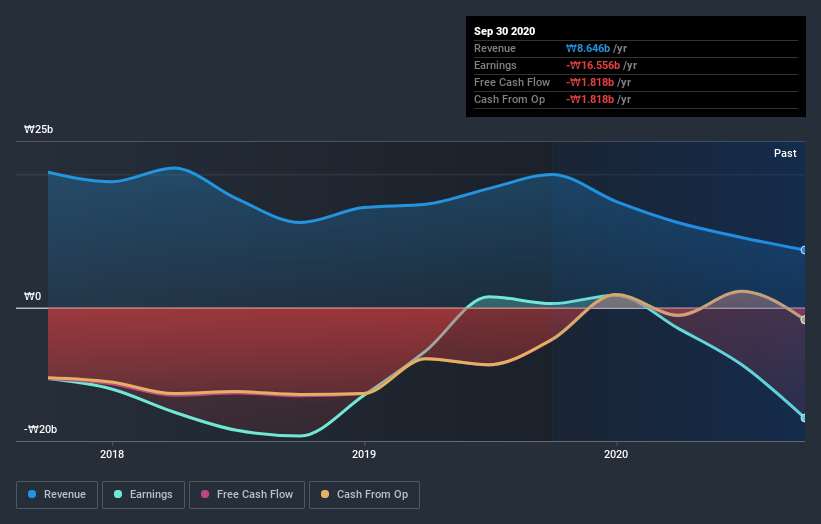Click the Cash From Op value in the tooltip
Viewport: 821px width, 524px height.
pos(590,99)
